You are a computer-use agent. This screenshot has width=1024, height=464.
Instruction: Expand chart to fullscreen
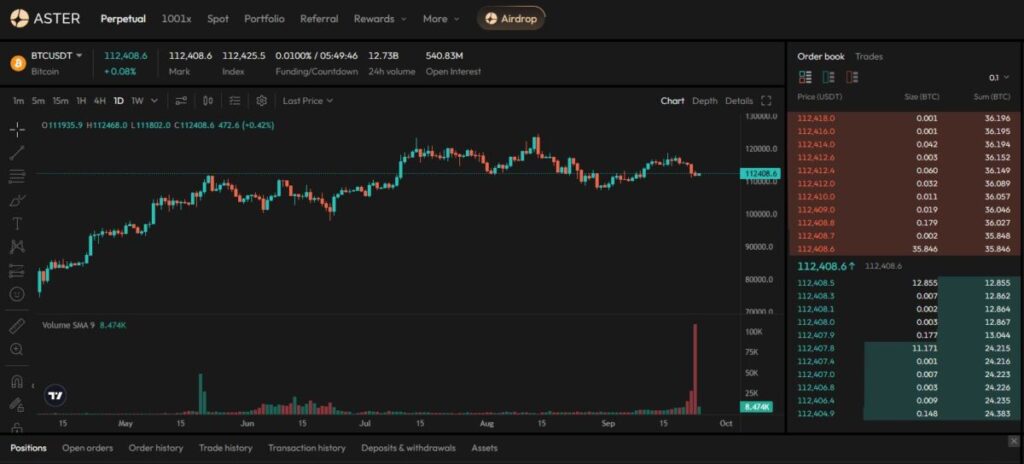(767, 101)
